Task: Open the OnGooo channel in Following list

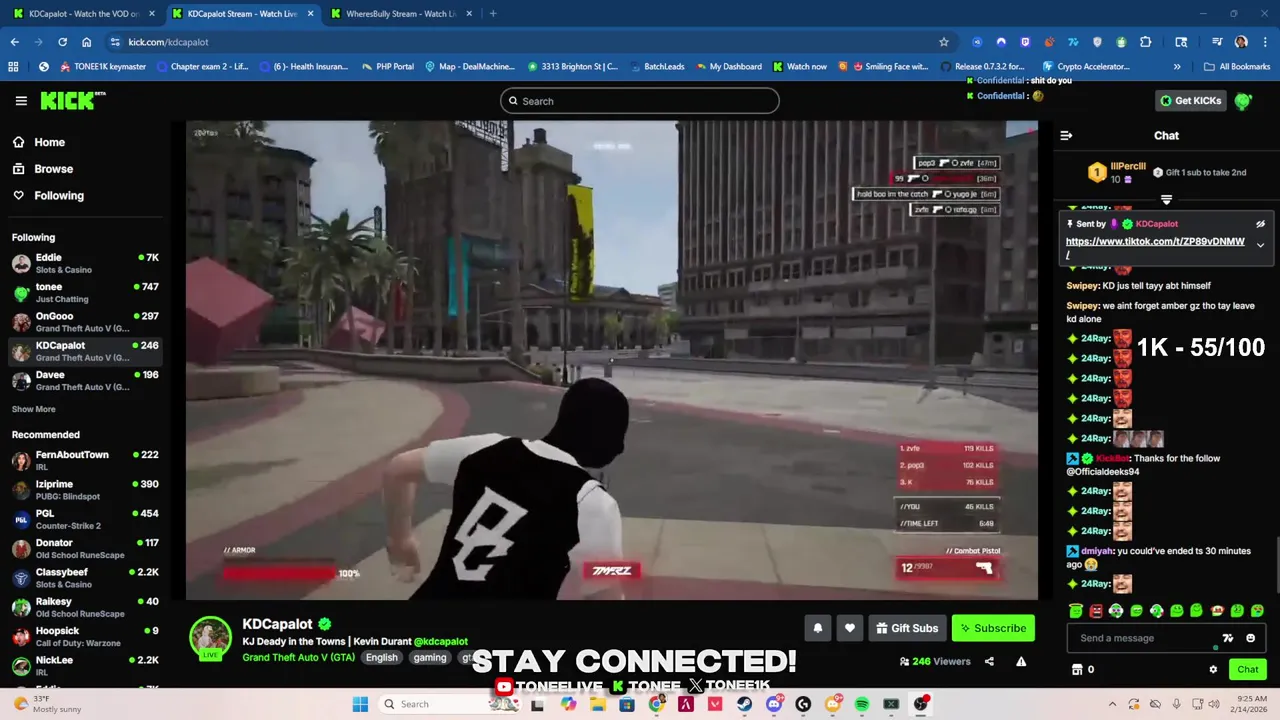Action: [x=84, y=322]
